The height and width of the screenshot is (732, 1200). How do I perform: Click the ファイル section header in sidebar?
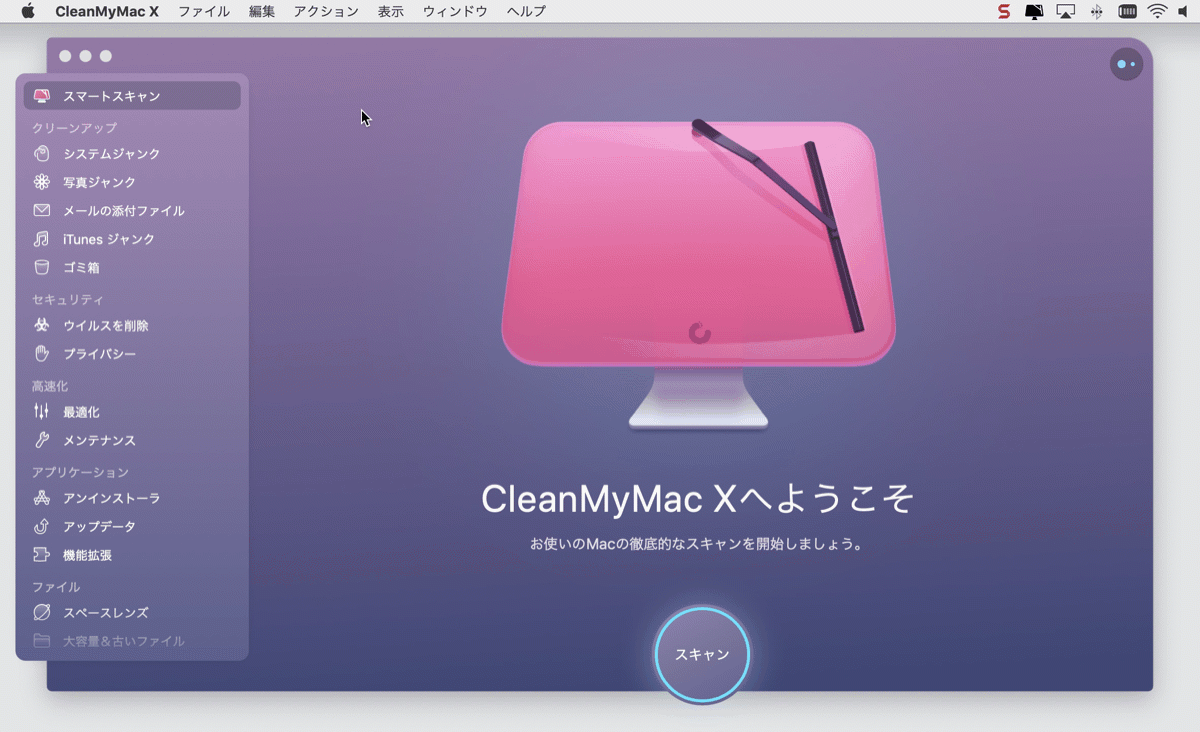tap(56, 587)
